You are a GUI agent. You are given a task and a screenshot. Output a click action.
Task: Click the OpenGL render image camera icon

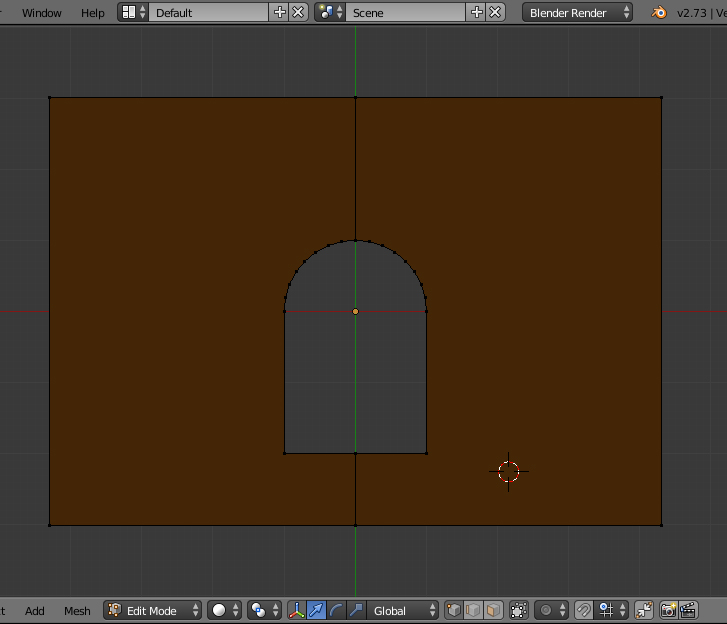pos(668,610)
